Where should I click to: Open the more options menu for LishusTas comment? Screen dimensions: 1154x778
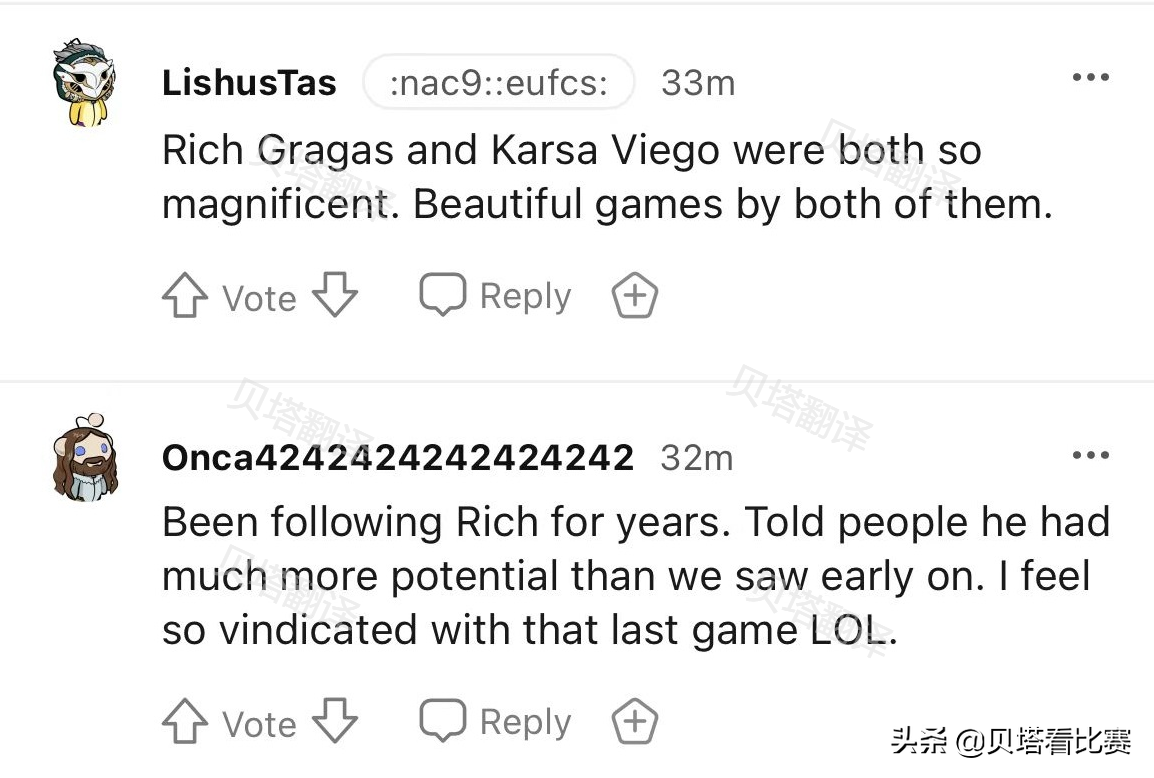pos(1090,78)
